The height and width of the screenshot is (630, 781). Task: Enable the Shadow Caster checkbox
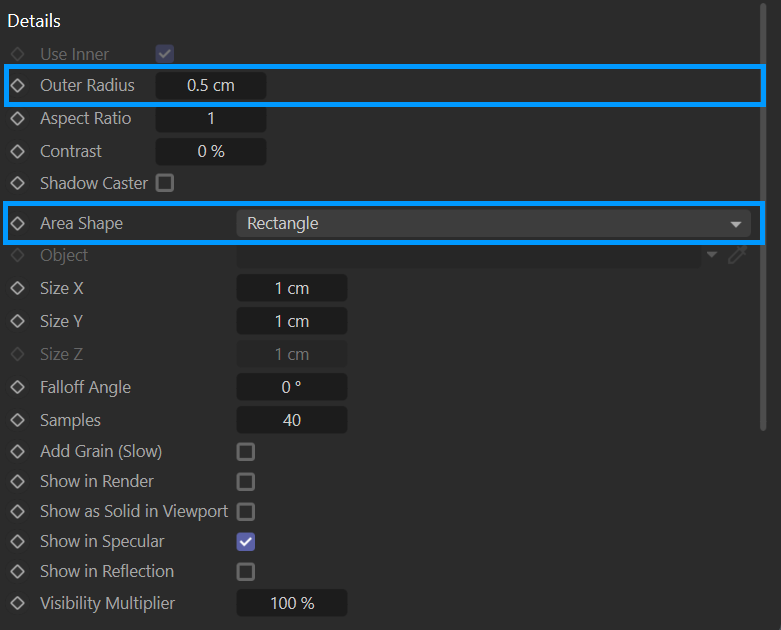pyautogui.click(x=165, y=183)
